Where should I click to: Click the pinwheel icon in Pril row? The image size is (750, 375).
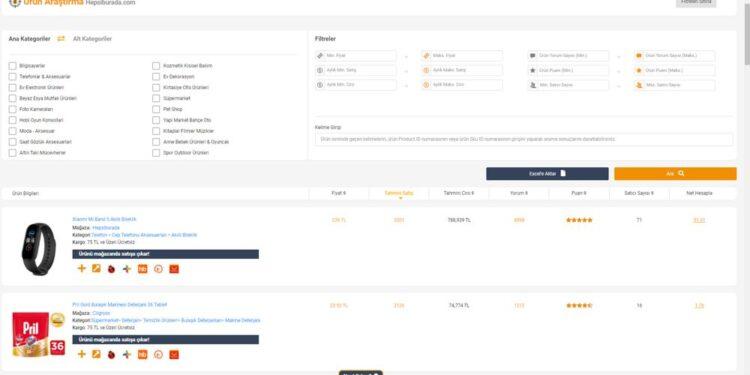tap(127, 355)
